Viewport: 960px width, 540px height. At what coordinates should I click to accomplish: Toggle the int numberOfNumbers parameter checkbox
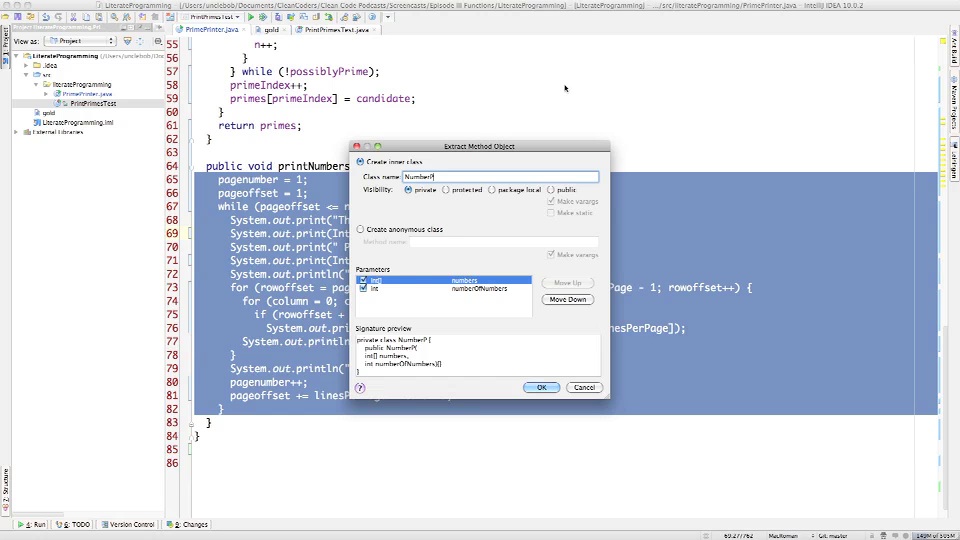coord(363,288)
